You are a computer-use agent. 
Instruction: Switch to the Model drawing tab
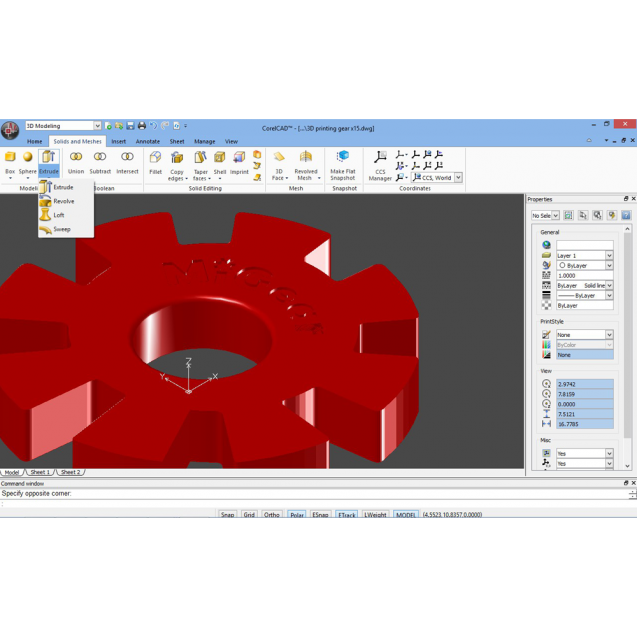12,472
